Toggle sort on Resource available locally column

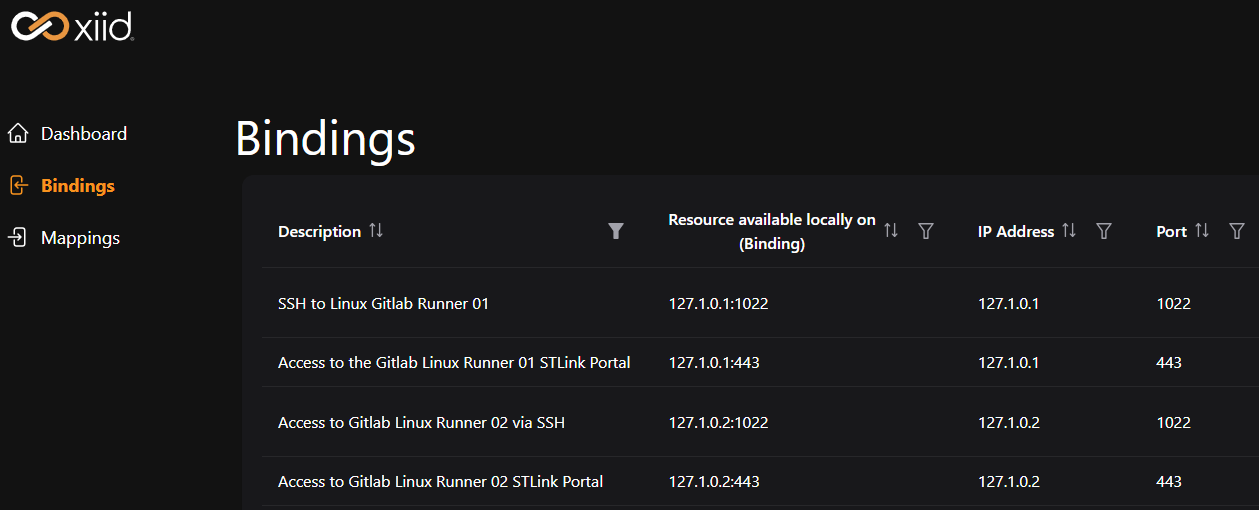tap(891, 231)
